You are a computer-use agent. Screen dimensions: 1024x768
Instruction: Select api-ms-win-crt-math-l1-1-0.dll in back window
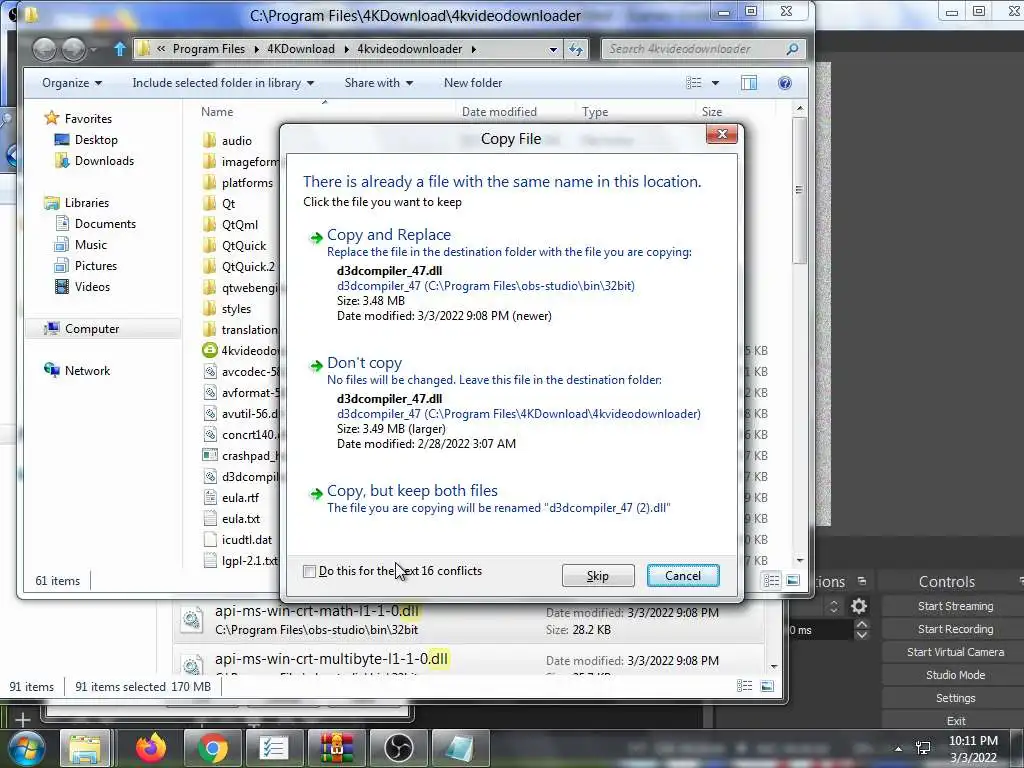pos(468,620)
